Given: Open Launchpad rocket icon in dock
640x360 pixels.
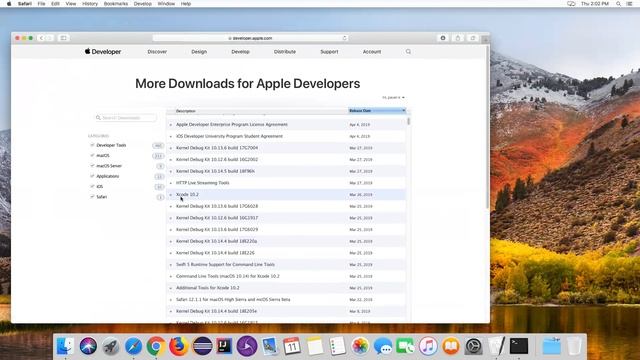Looking at the screenshot, I should point(111,346).
